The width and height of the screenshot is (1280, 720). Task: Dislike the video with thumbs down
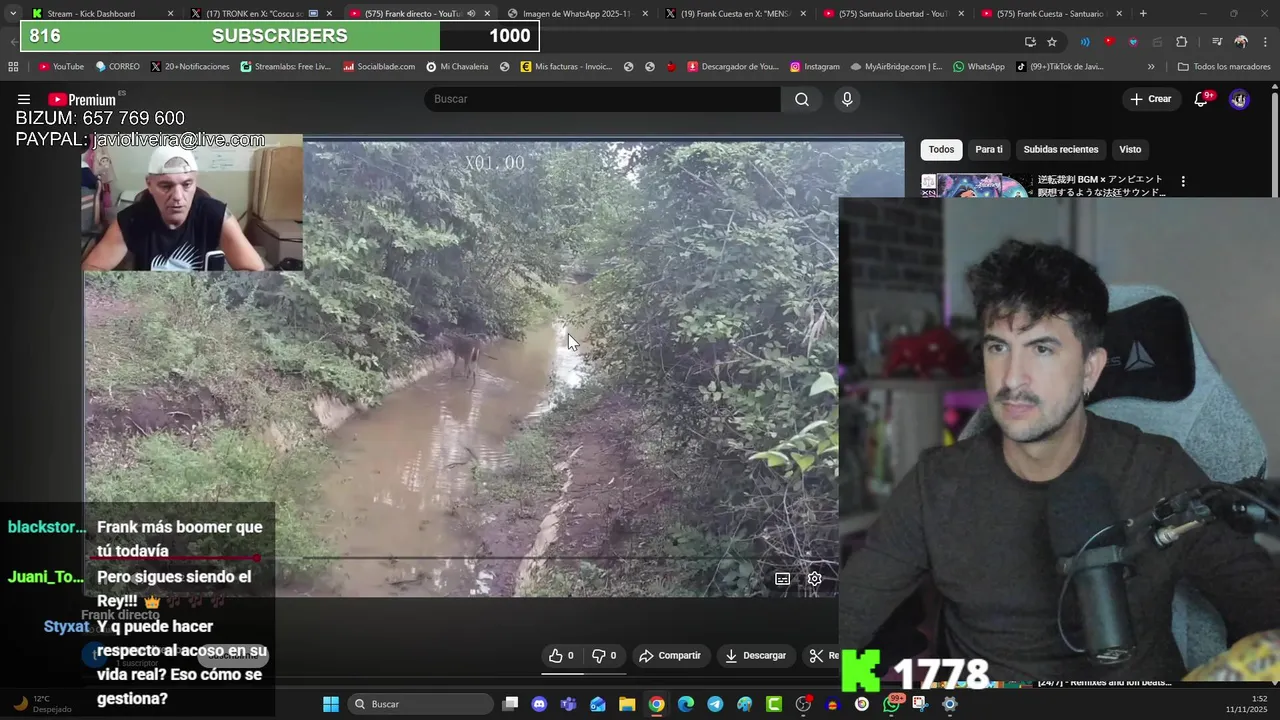coord(604,655)
